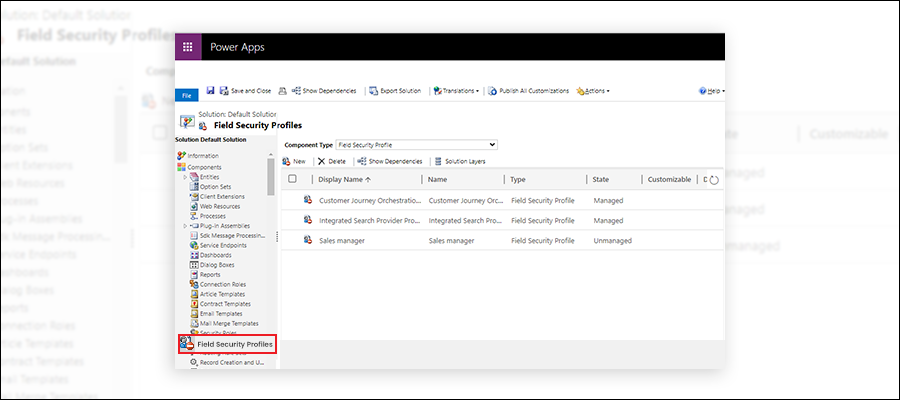The height and width of the screenshot is (400, 900).
Task: Open the Component Type dropdown
Action: 416,145
